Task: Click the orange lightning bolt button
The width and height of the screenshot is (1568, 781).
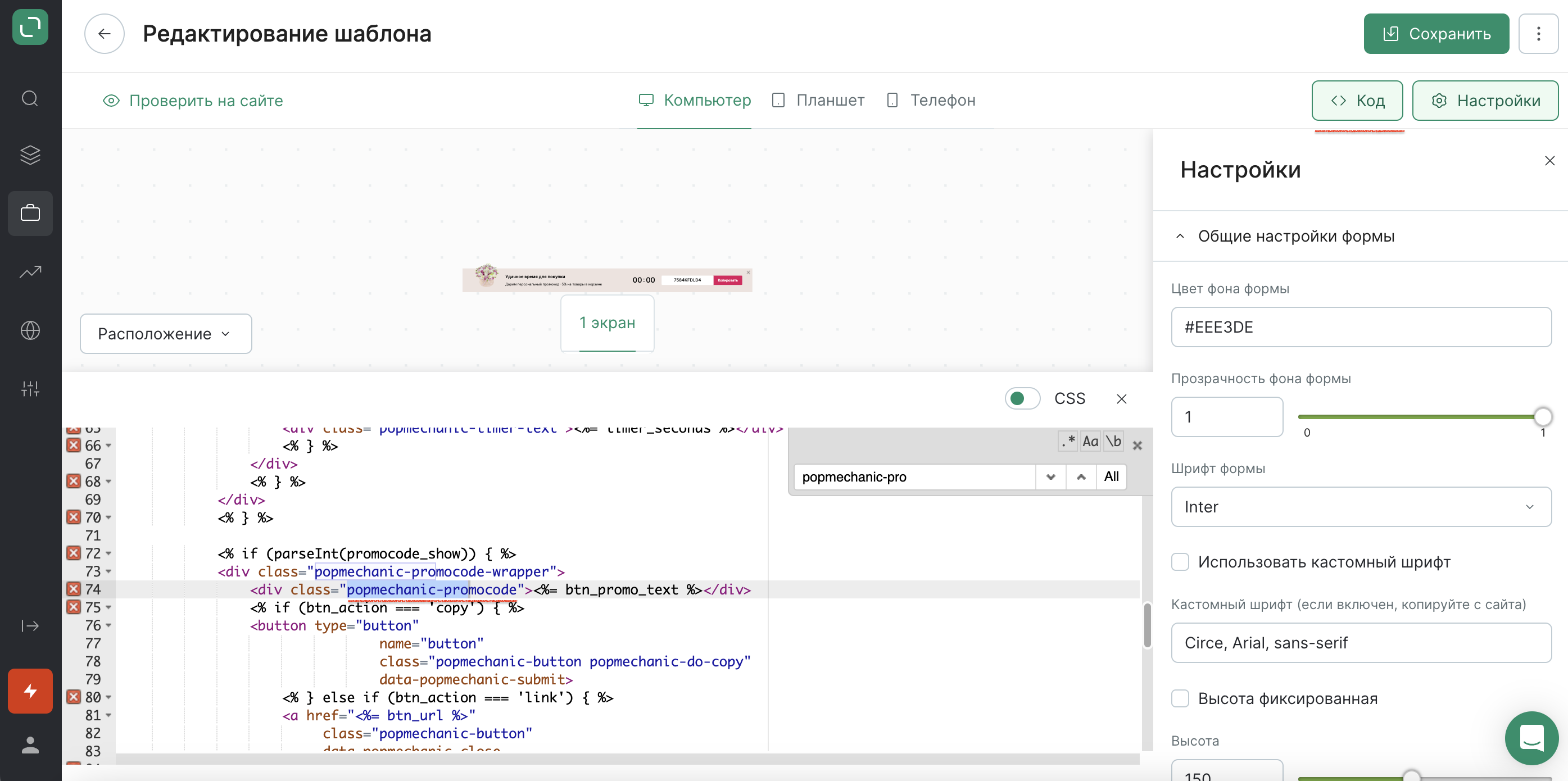Action: click(30, 691)
